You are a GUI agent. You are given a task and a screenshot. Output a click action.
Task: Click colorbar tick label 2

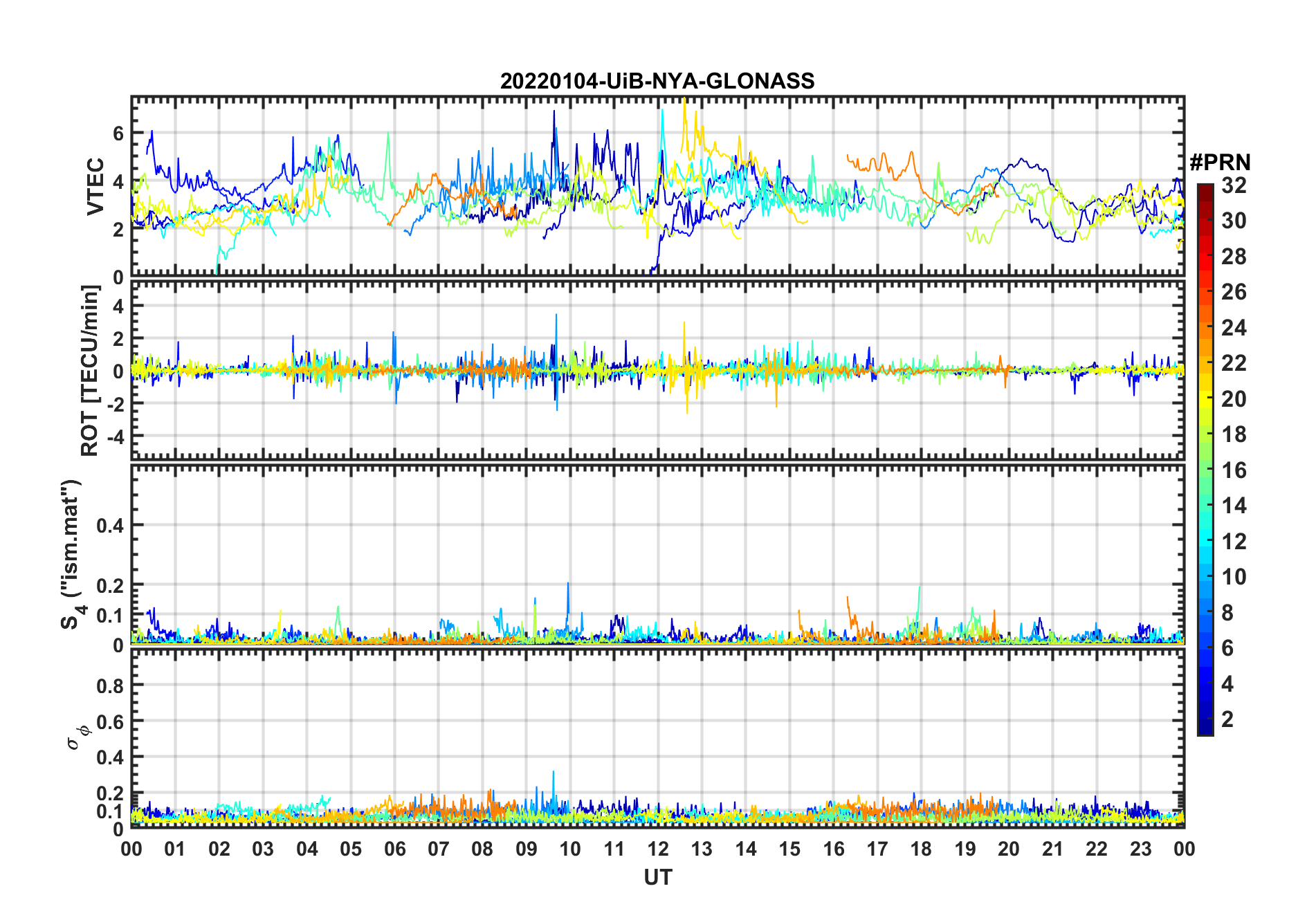tap(1227, 719)
